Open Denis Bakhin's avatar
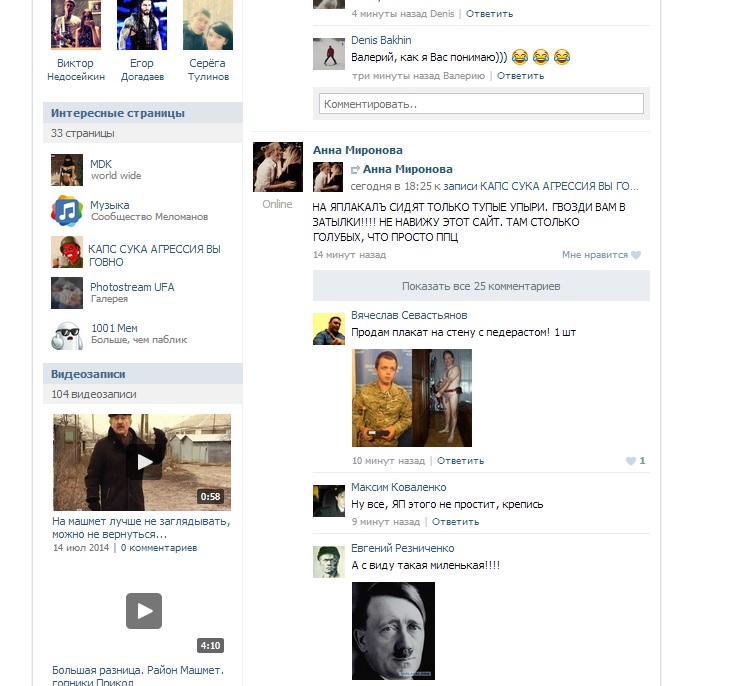The width and height of the screenshot is (730, 686). 329,54
